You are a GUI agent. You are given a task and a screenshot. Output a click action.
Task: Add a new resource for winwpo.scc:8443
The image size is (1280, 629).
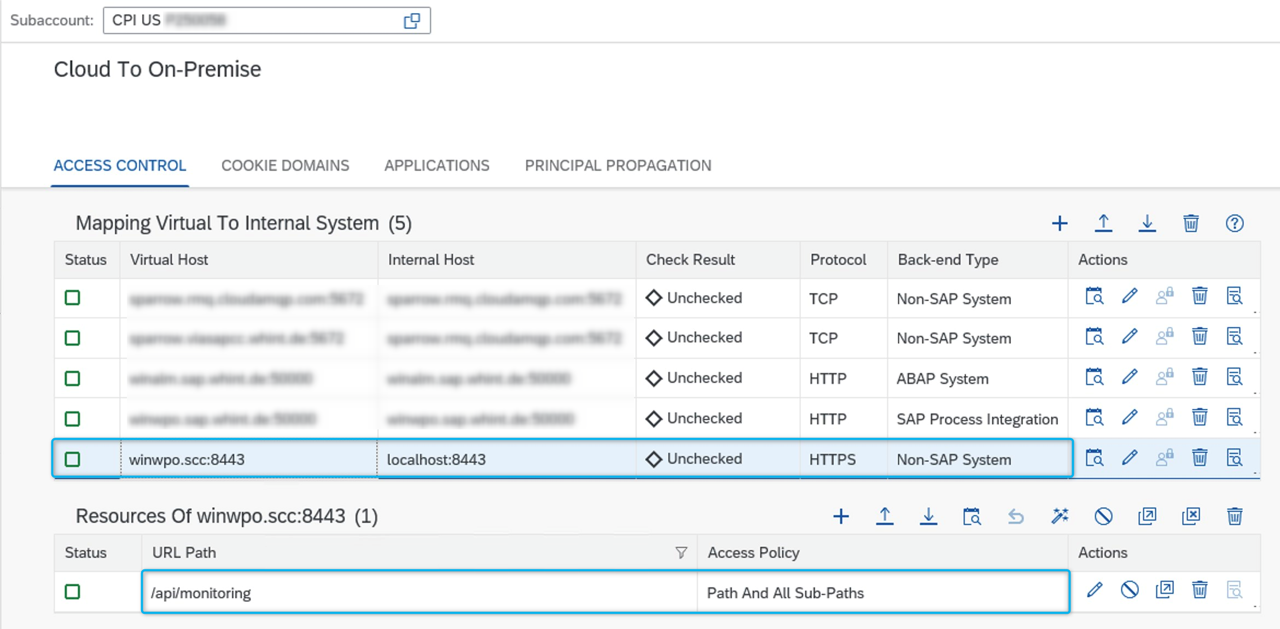click(841, 516)
